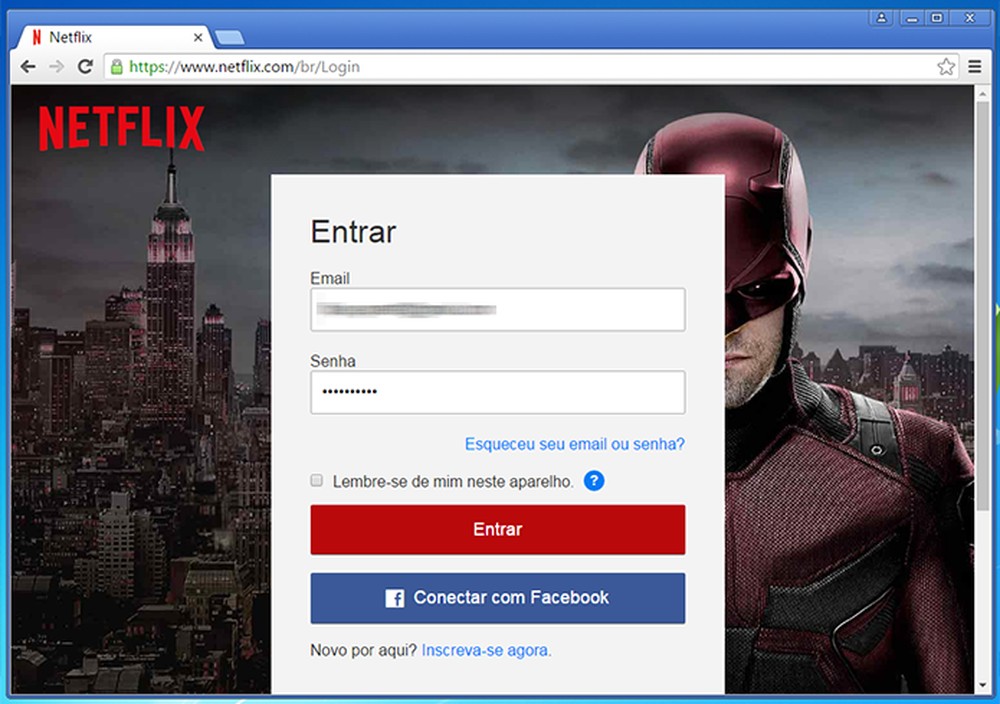Click Inscreva-se agora signup link
The image size is (1000, 704).
(486, 650)
